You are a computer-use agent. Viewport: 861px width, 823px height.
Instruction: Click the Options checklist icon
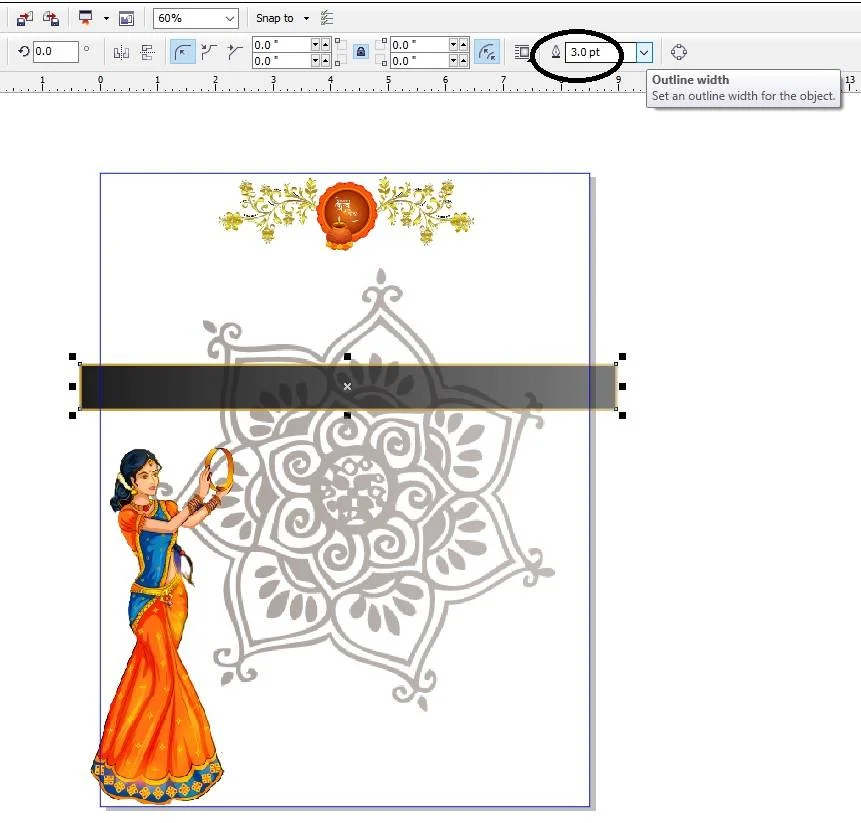(x=327, y=18)
